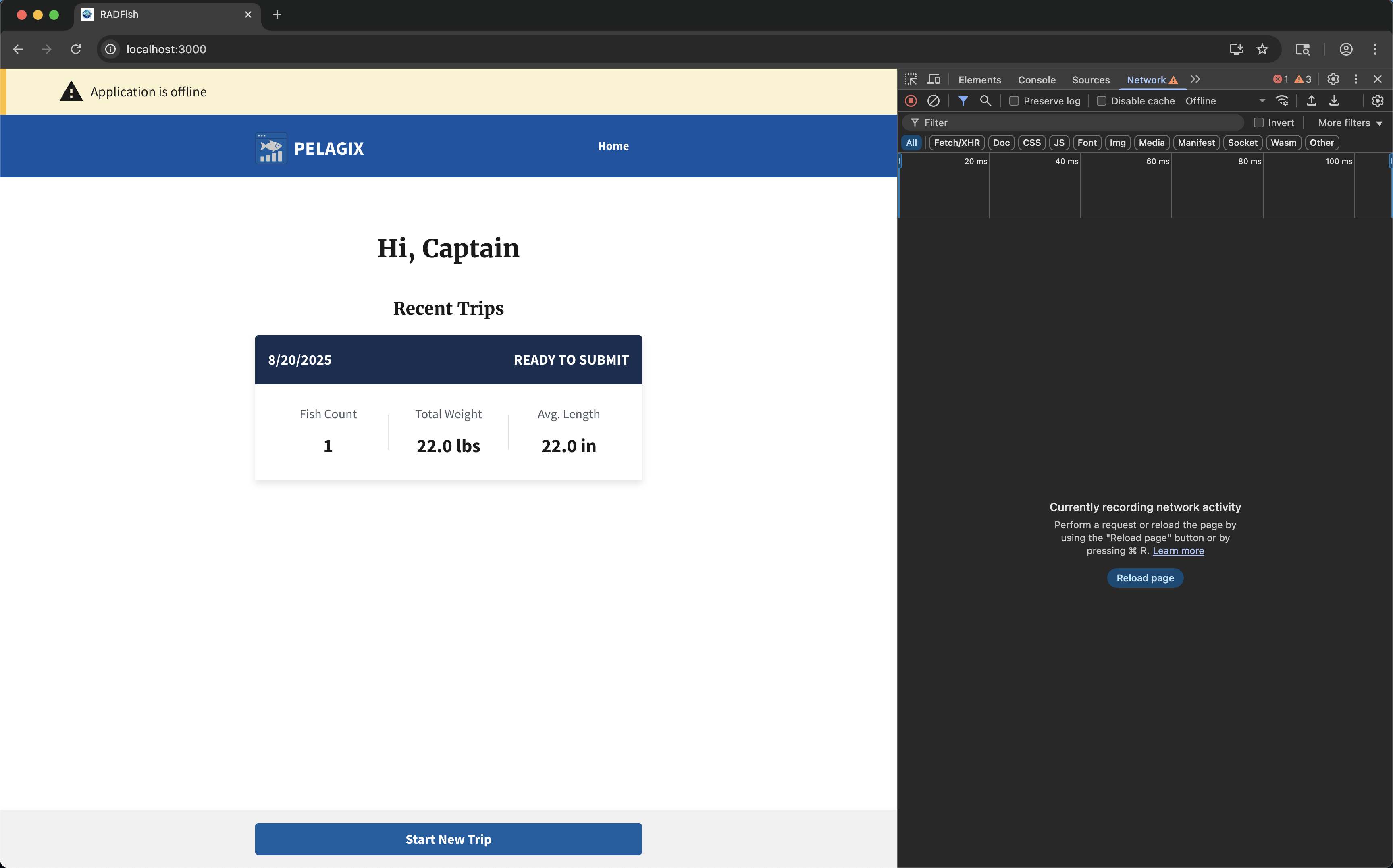This screenshot has height=868, width=1393.
Task: Show more DevTools tabs via chevrons
Action: click(1195, 79)
